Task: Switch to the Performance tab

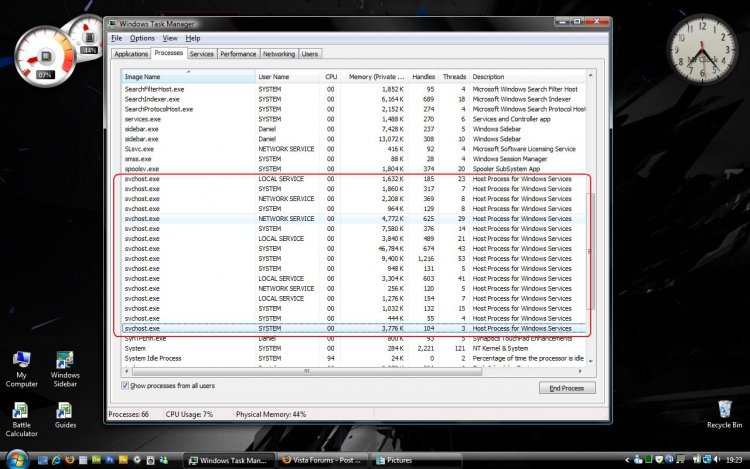Action: pos(238,54)
